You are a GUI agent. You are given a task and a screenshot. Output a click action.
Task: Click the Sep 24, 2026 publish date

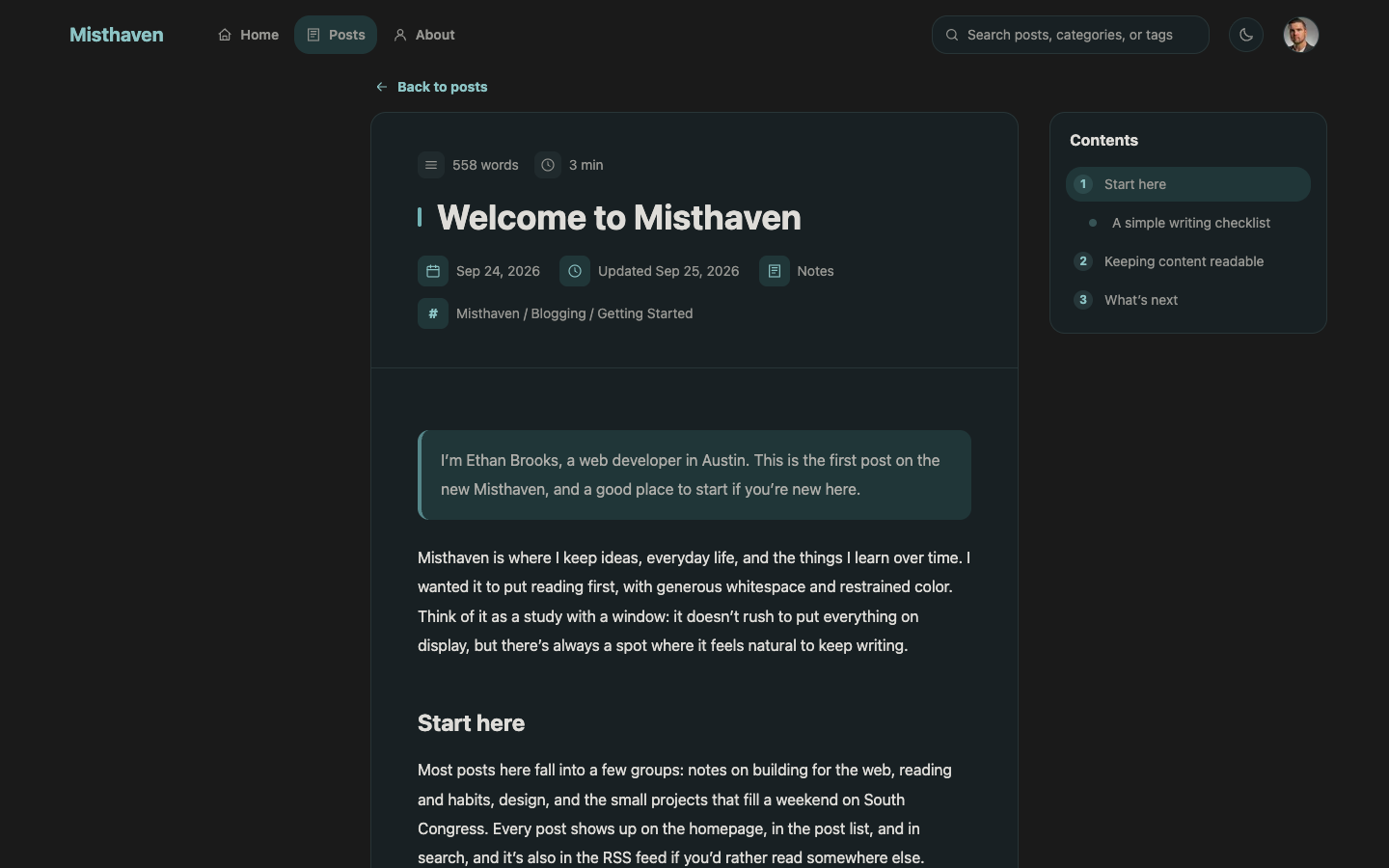498,271
